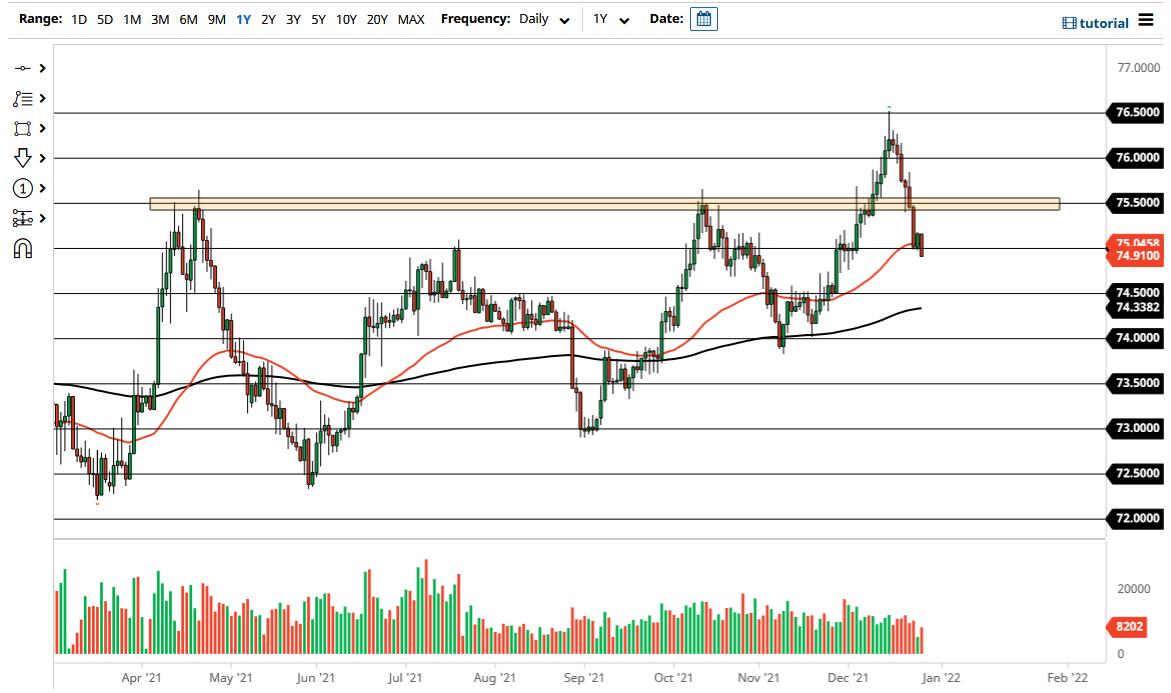Select the measurement tool

click(x=22, y=218)
